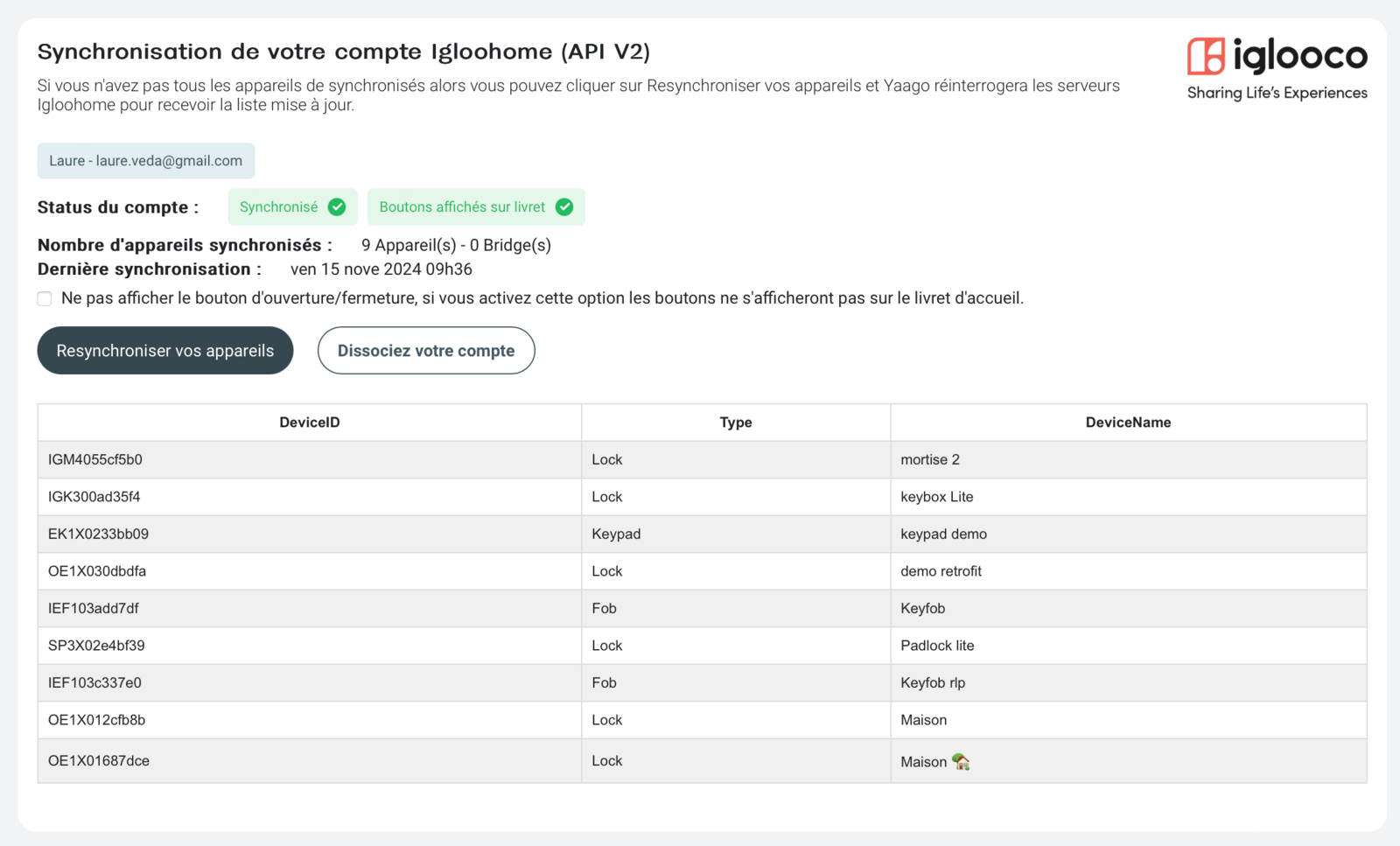Click the 9 Appareil(s) - 0 Bridge(s) text

tap(456, 245)
